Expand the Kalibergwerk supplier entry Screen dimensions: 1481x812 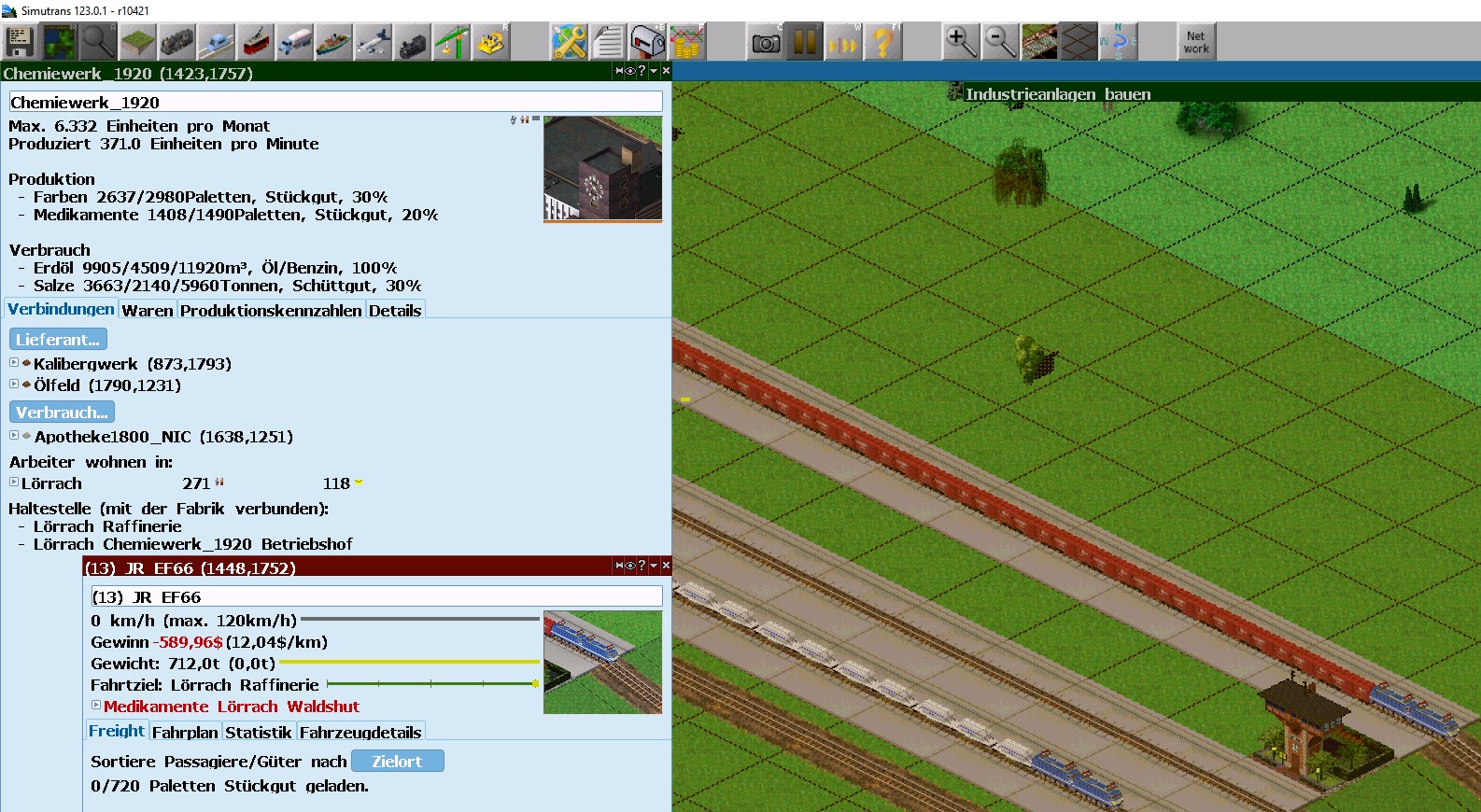click(x=14, y=363)
